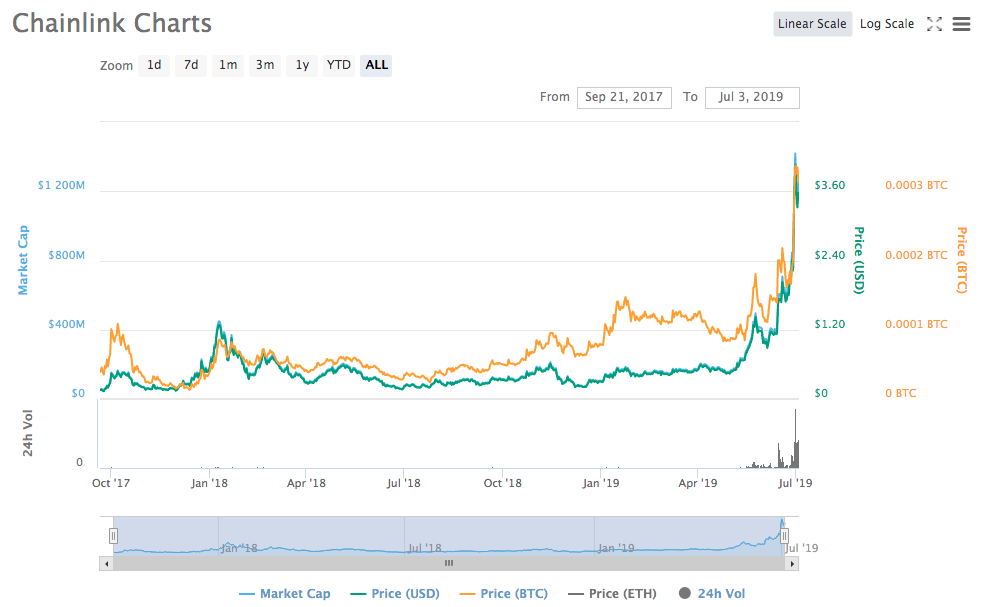Toggle the Price (USD) series legend
993x607 pixels.
tap(395, 594)
